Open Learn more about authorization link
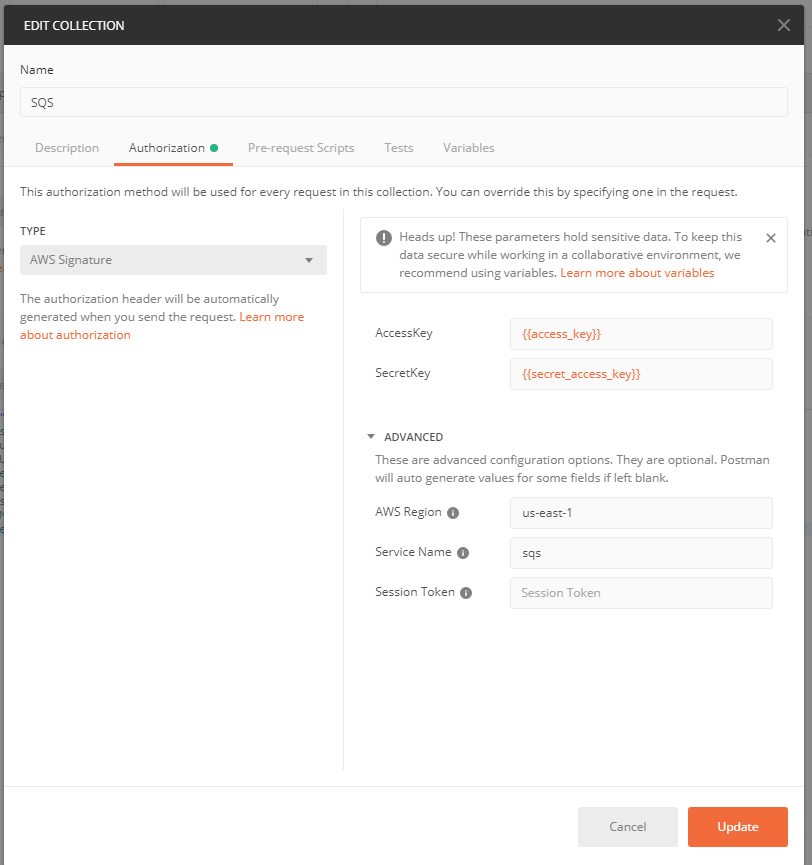Image resolution: width=812 pixels, height=865 pixels. 162,326
